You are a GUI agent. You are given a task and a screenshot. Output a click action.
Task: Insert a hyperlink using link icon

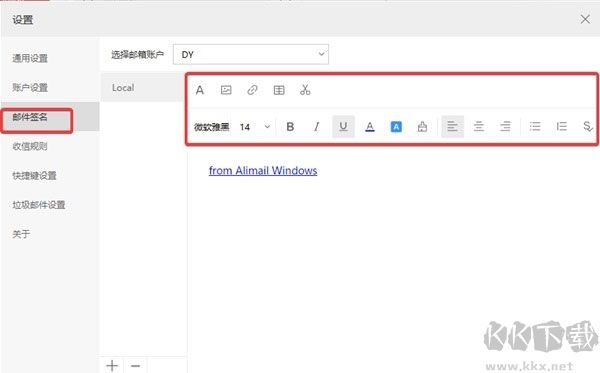(252, 90)
